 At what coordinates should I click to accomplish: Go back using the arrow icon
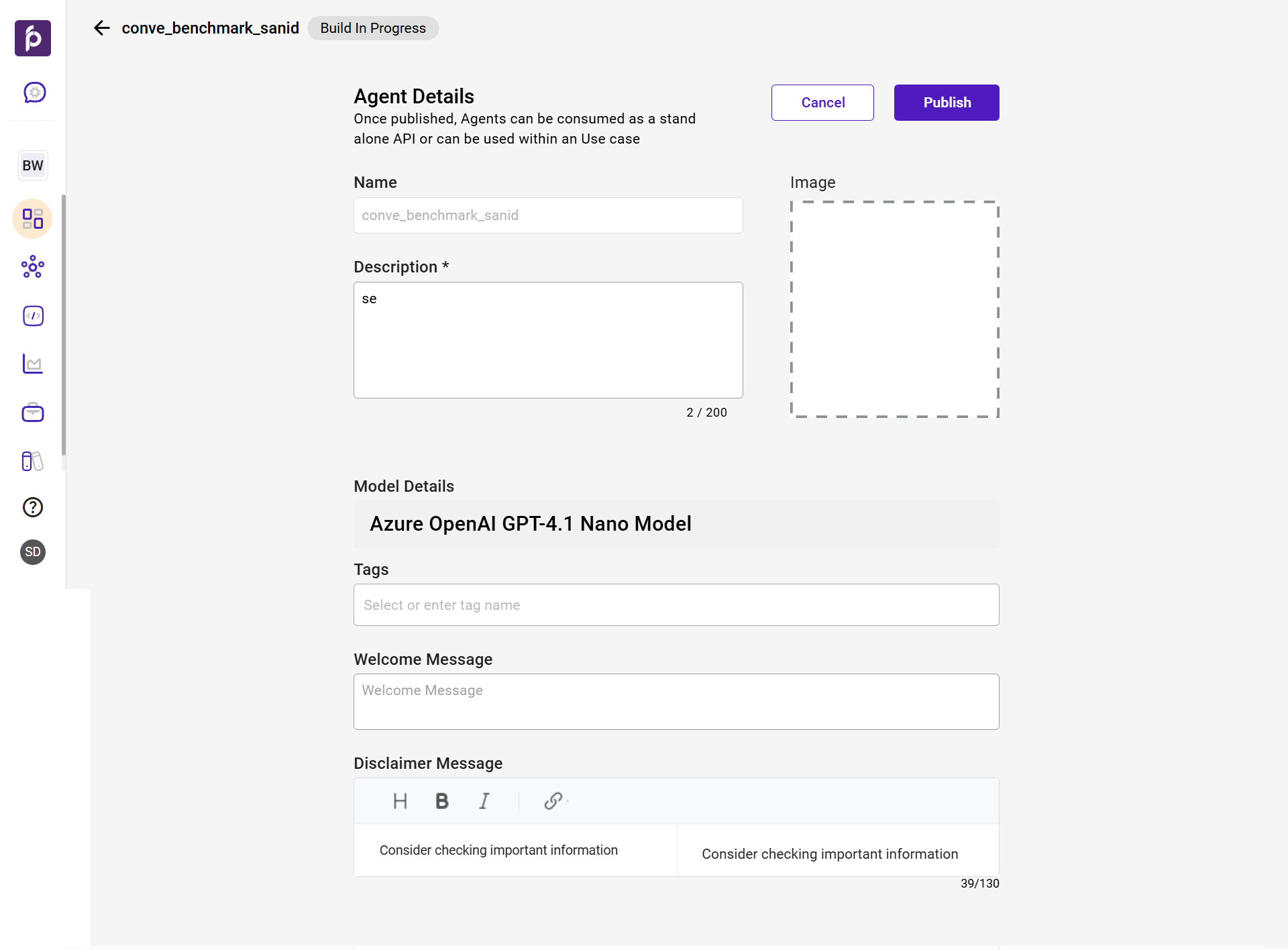click(x=102, y=28)
